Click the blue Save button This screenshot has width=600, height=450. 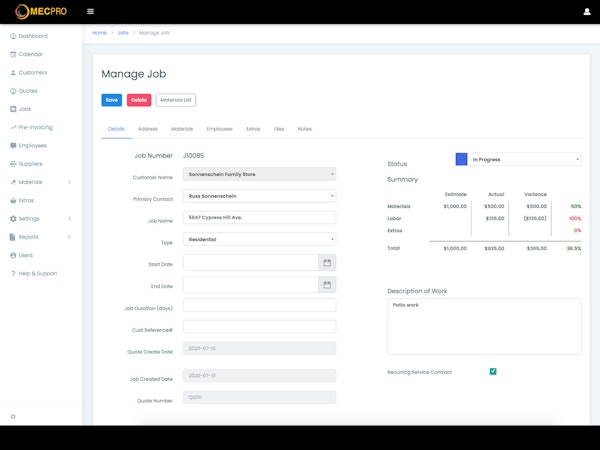(x=111, y=100)
